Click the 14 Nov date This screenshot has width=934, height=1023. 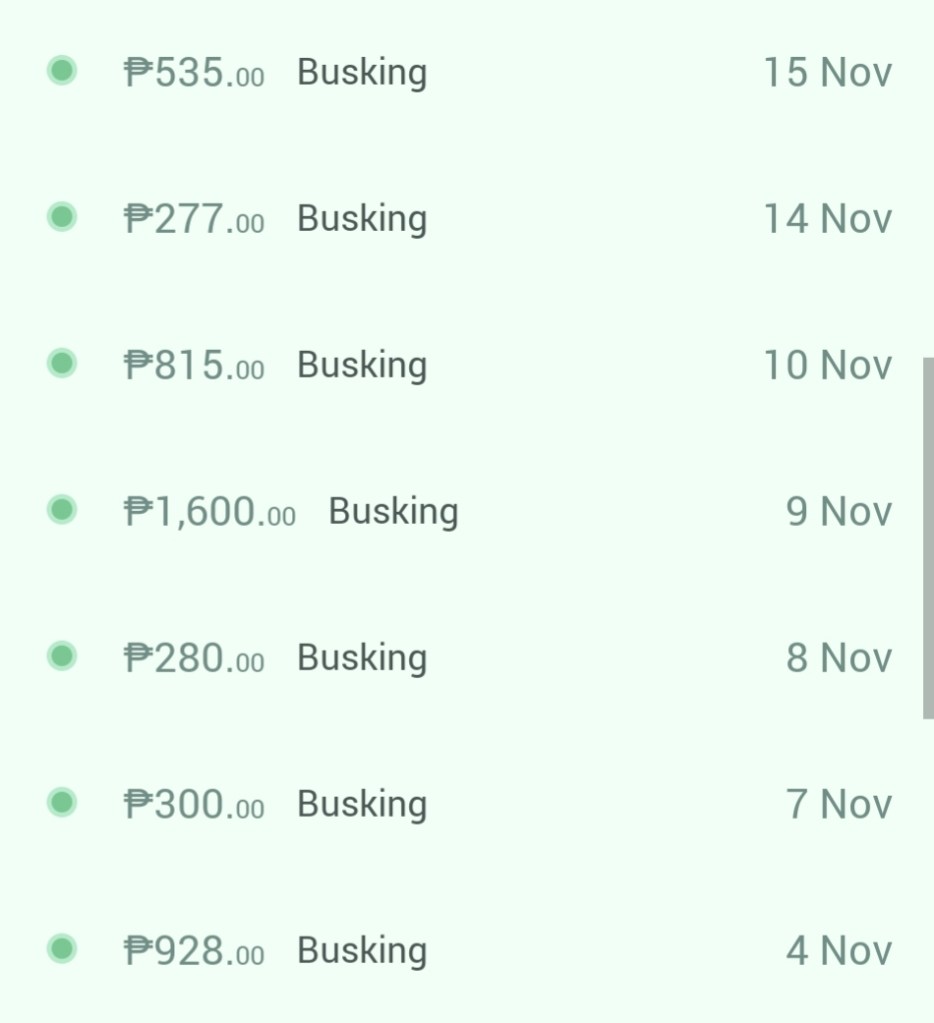pos(827,218)
